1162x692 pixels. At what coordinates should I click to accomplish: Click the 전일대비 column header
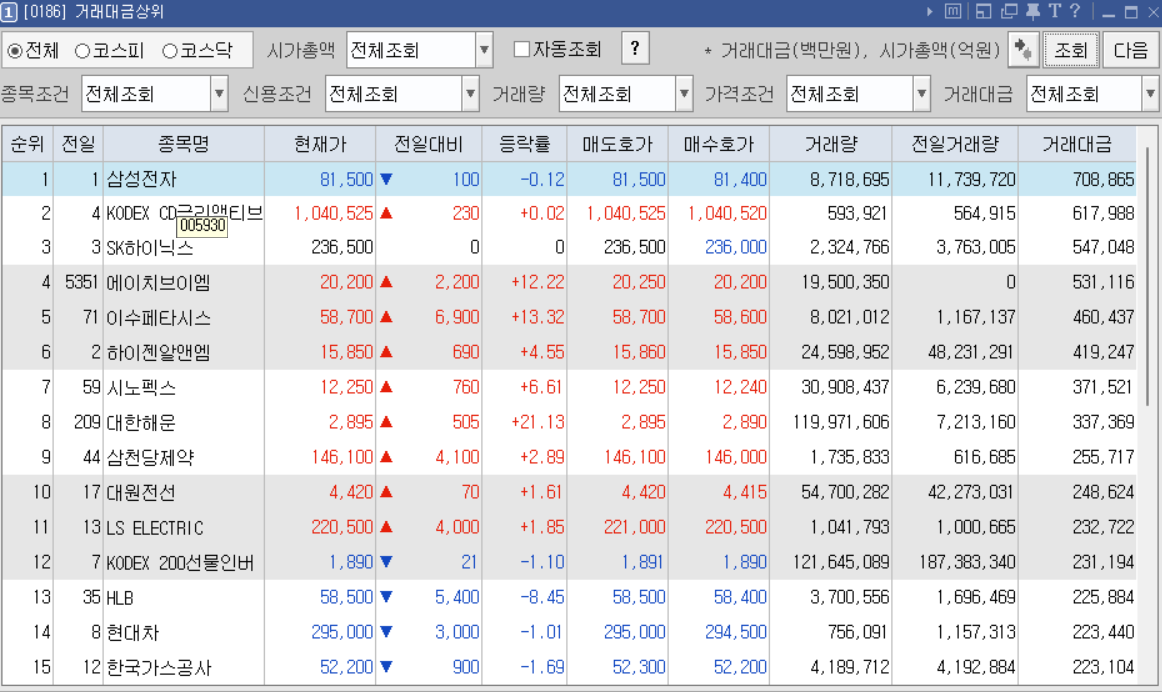(x=429, y=144)
